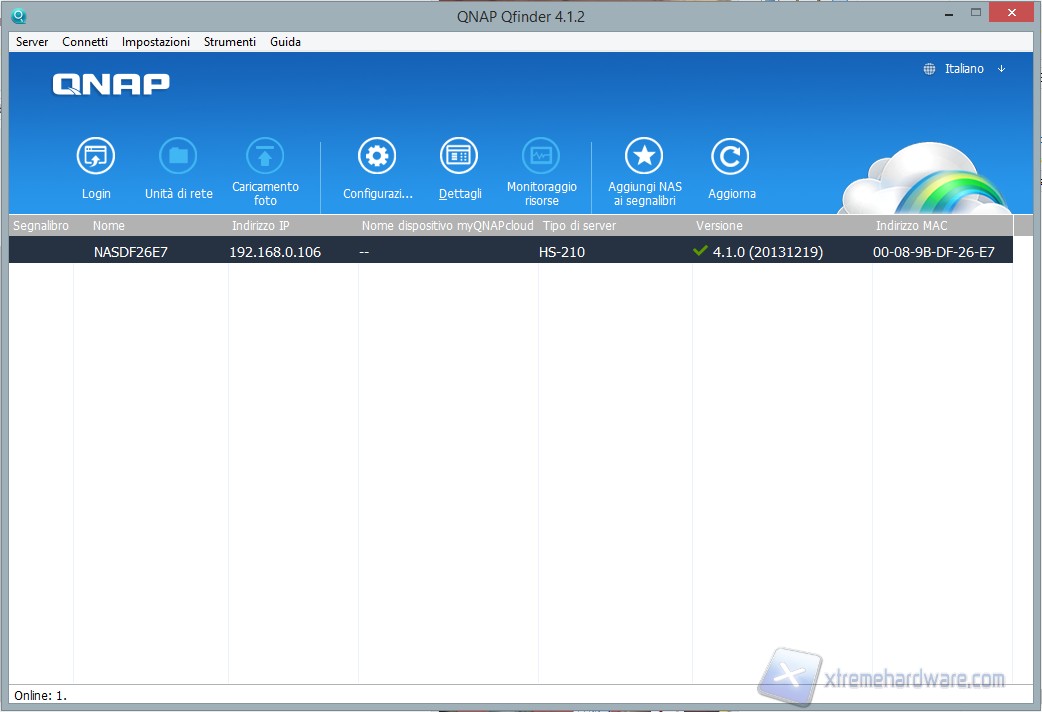Image resolution: width=1042 pixels, height=712 pixels.
Task: Click Aggiungi NAS ai segnalibri star icon
Action: coord(644,157)
